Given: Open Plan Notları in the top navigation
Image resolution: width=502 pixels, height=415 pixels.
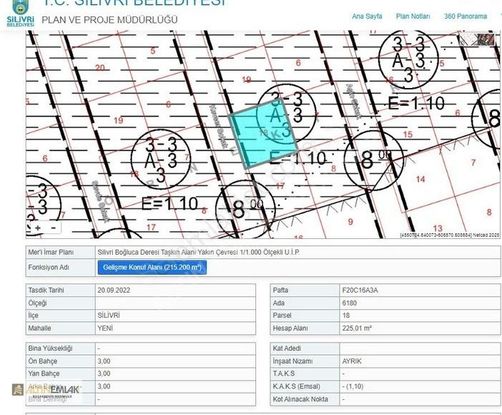Looking at the screenshot, I should point(413,16).
